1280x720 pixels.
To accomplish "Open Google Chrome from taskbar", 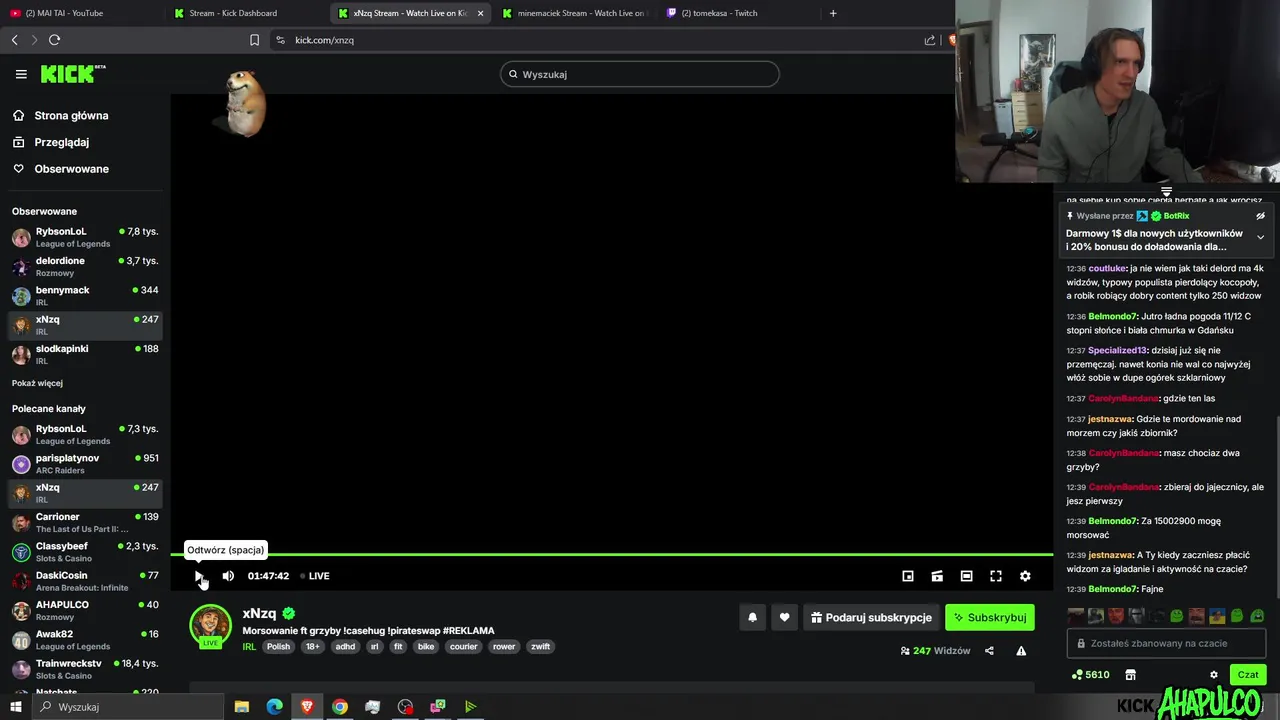I will [340, 707].
